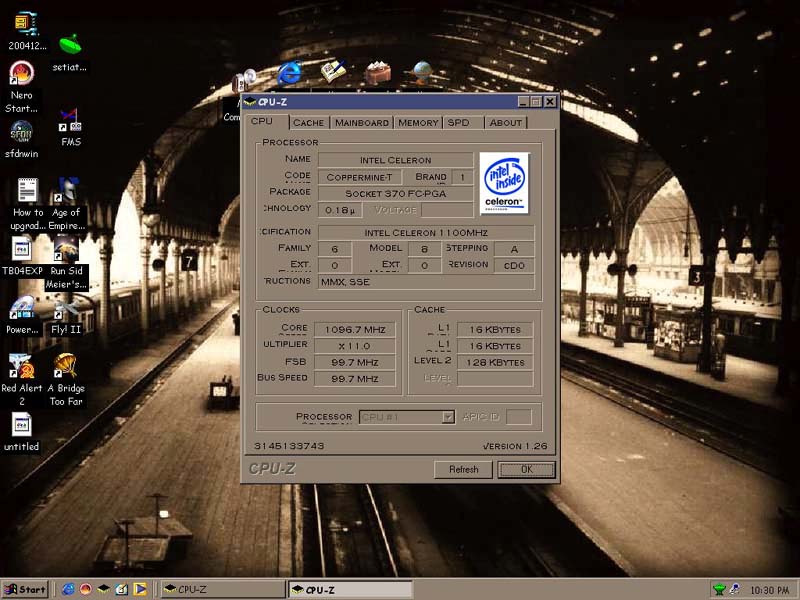Select the sfdnwin desktop icon
The height and width of the screenshot is (600, 800).
[x=21, y=133]
